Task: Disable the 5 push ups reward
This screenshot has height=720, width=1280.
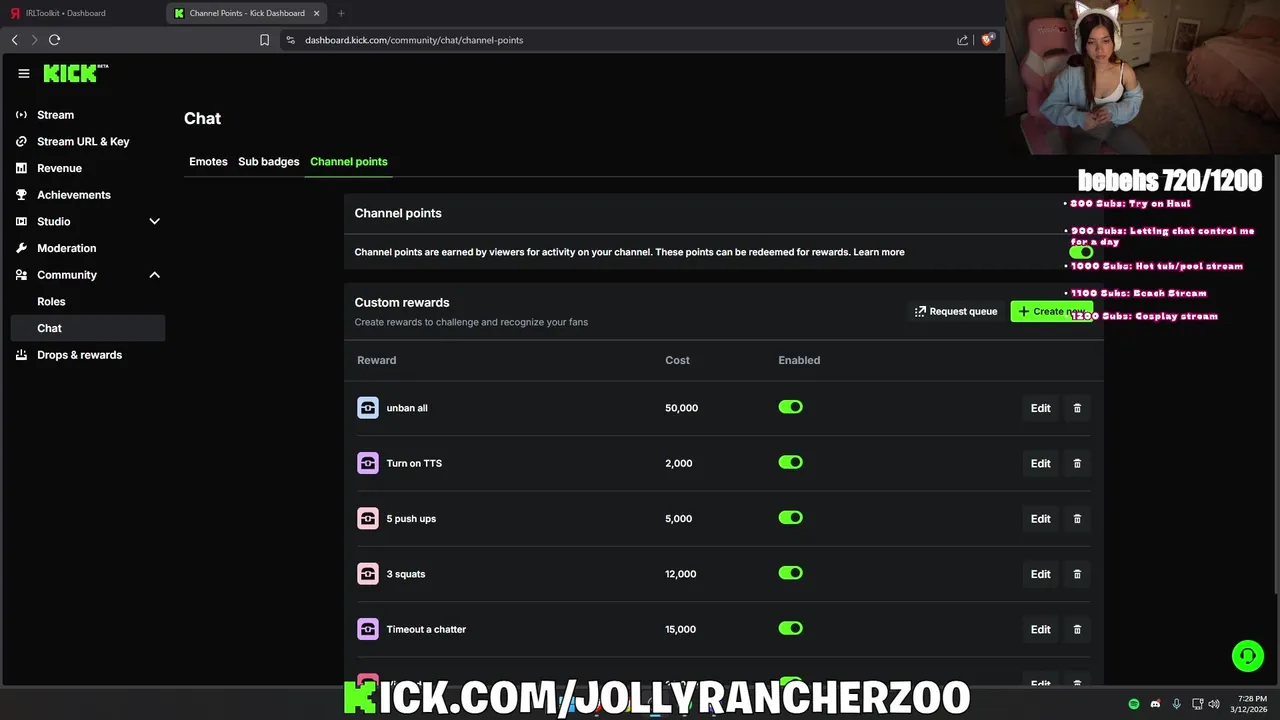Action: tap(791, 518)
